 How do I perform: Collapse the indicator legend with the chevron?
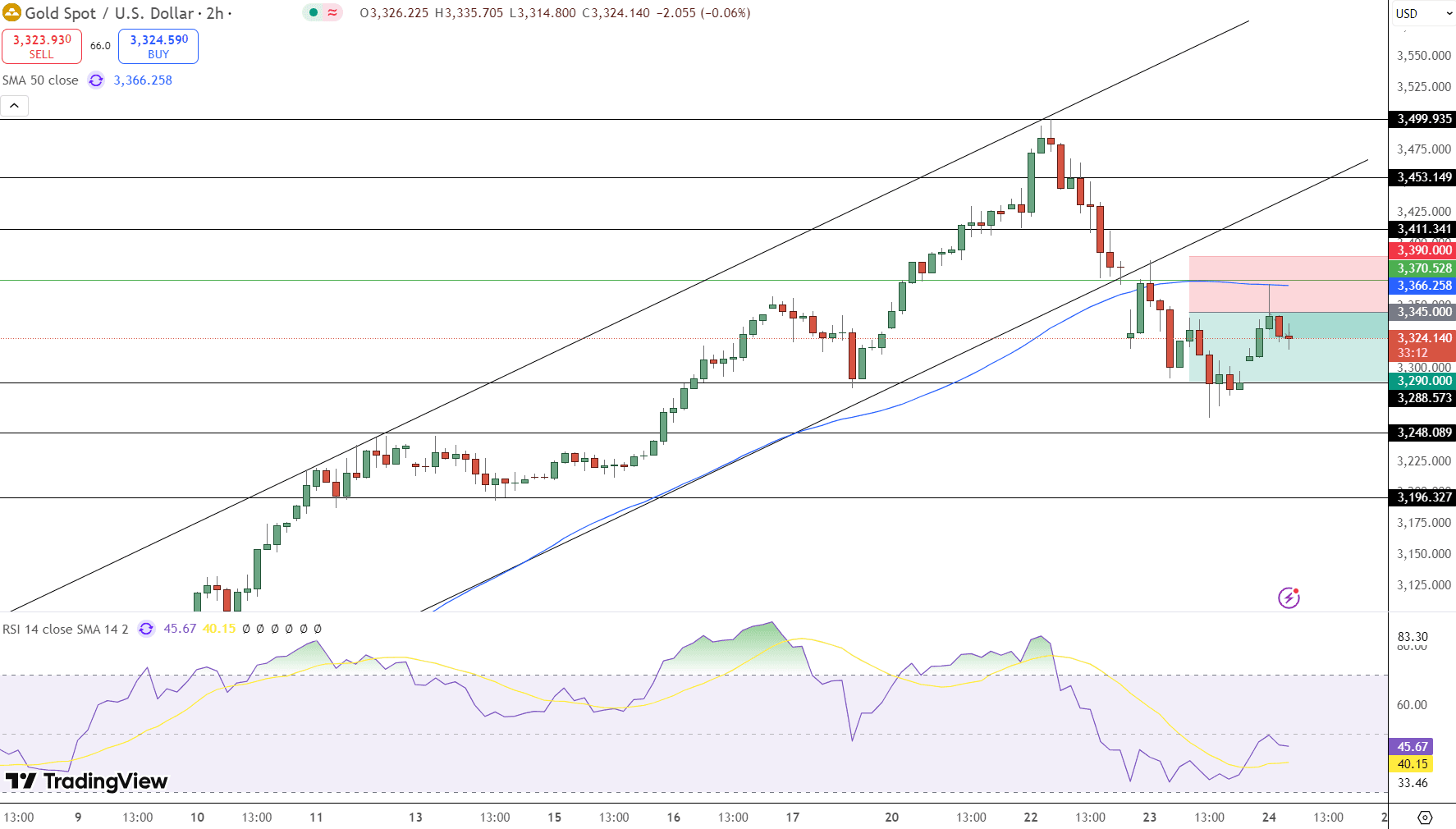click(x=15, y=105)
